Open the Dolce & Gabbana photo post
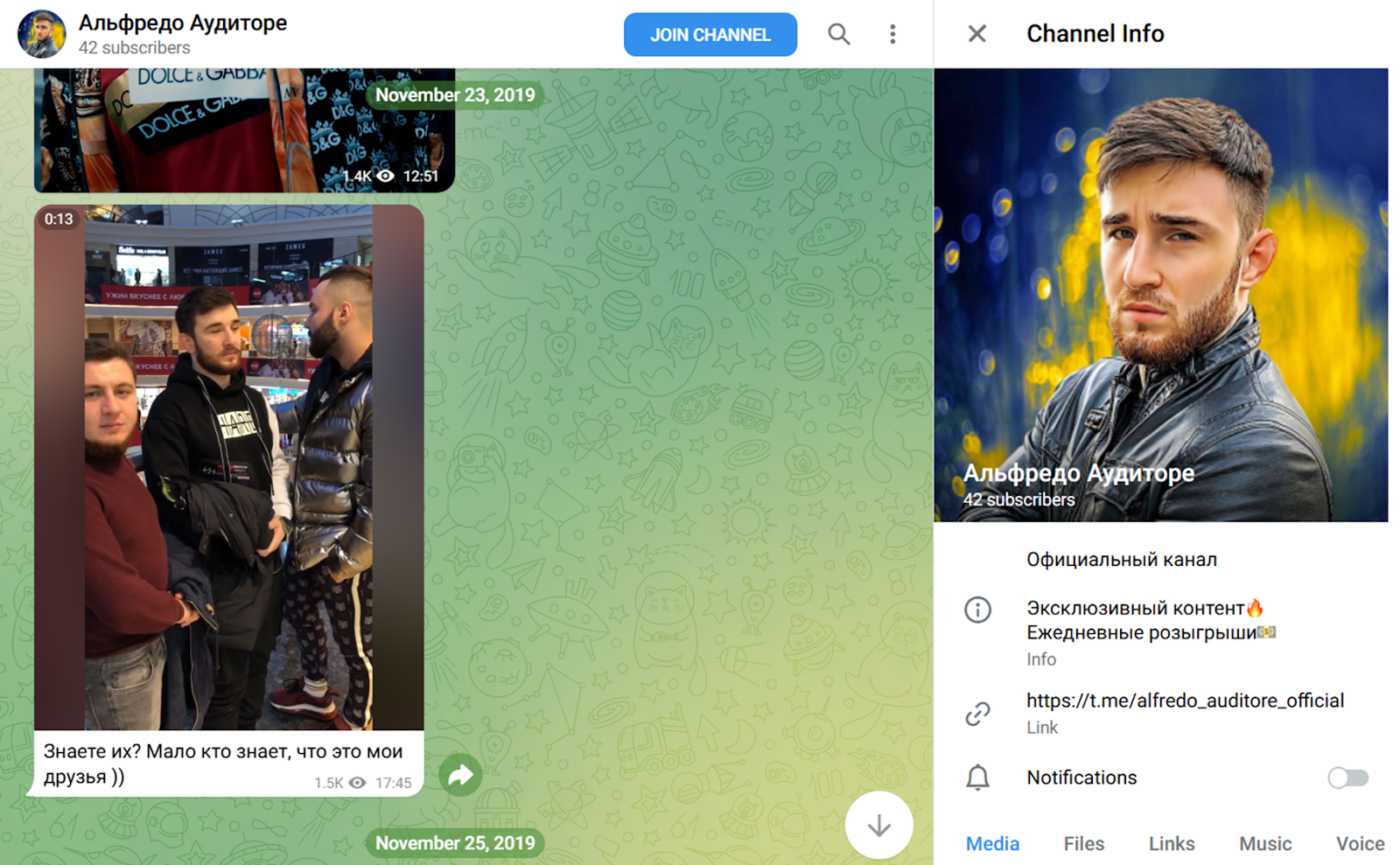The width and height of the screenshot is (1400, 865). (243, 129)
